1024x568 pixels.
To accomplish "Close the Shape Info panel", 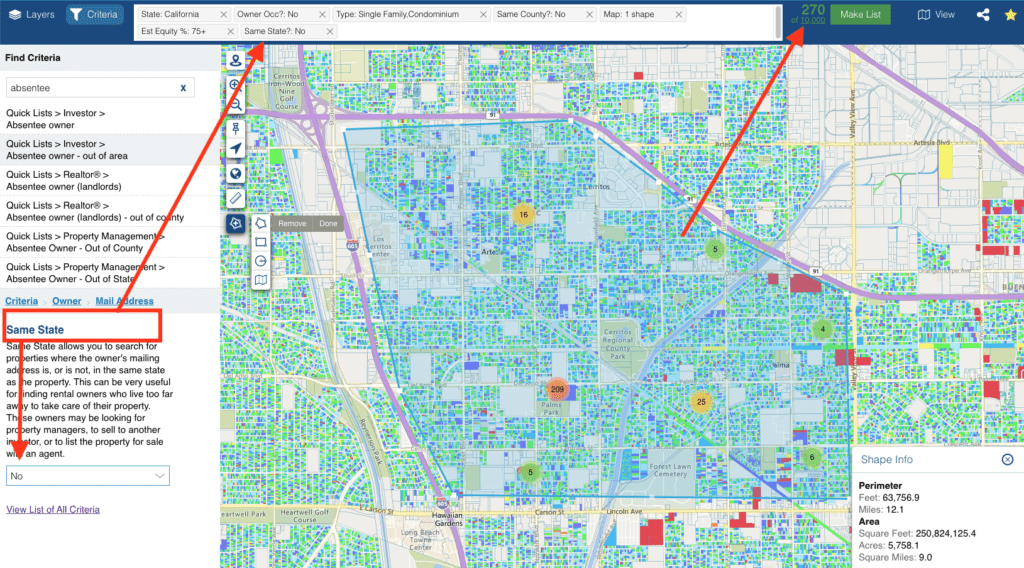I will [1008, 460].
